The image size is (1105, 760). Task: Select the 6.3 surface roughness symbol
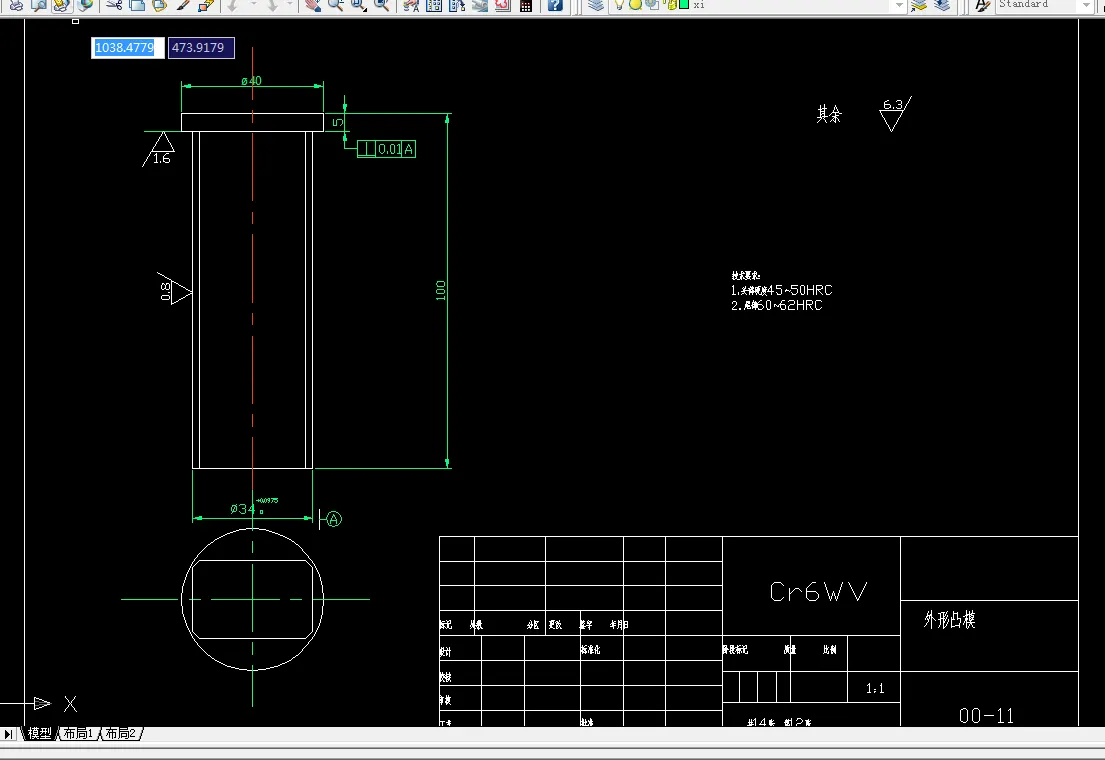[895, 114]
